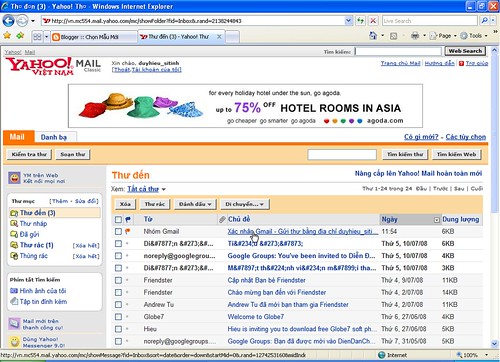Viewport: 500px width, 362px height.
Task: Open the Tools menu dropdown
Action: pyautogui.click(x=474, y=36)
